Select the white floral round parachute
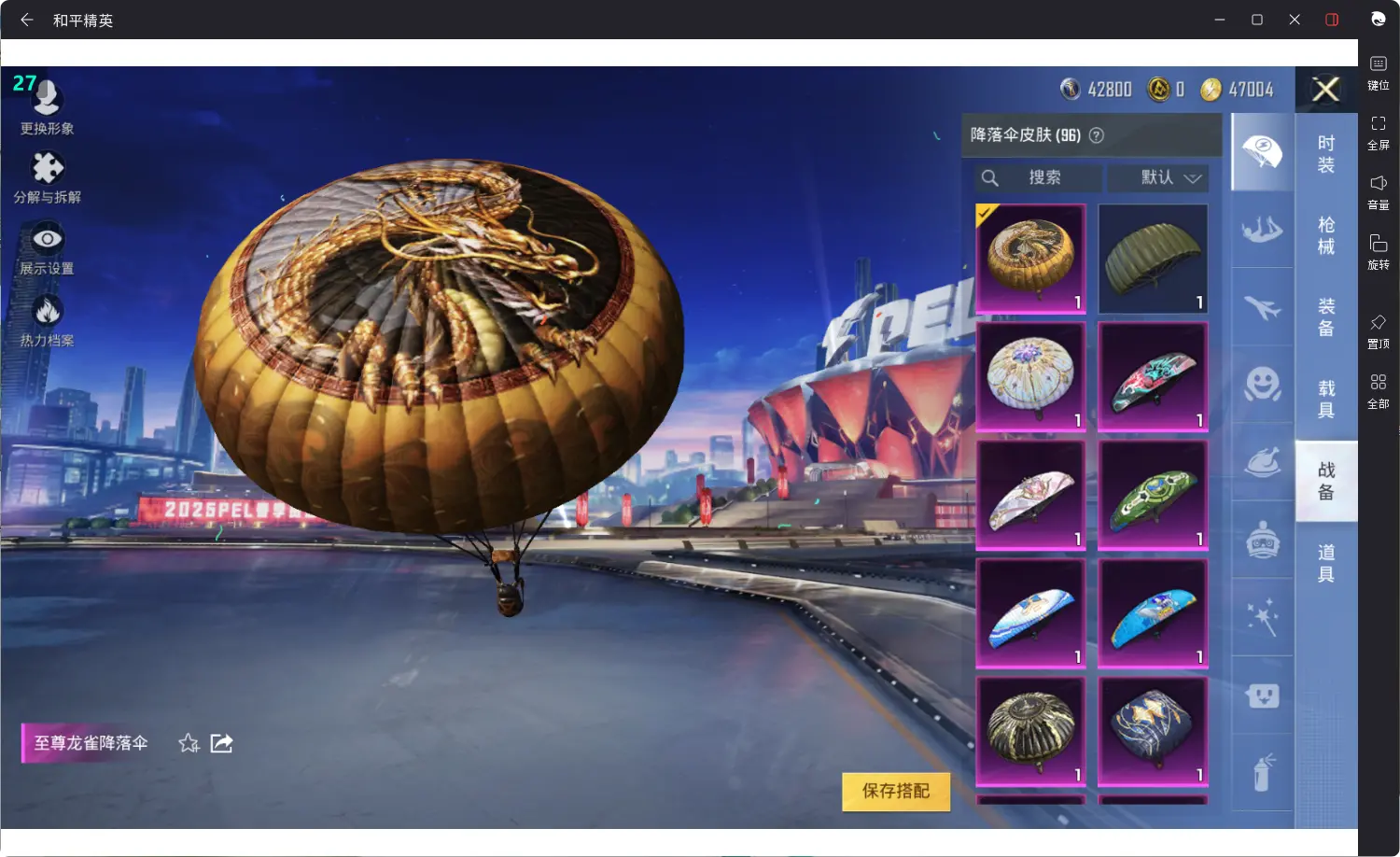The height and width of the screenshot is (857, 1400). [1031, 377]
